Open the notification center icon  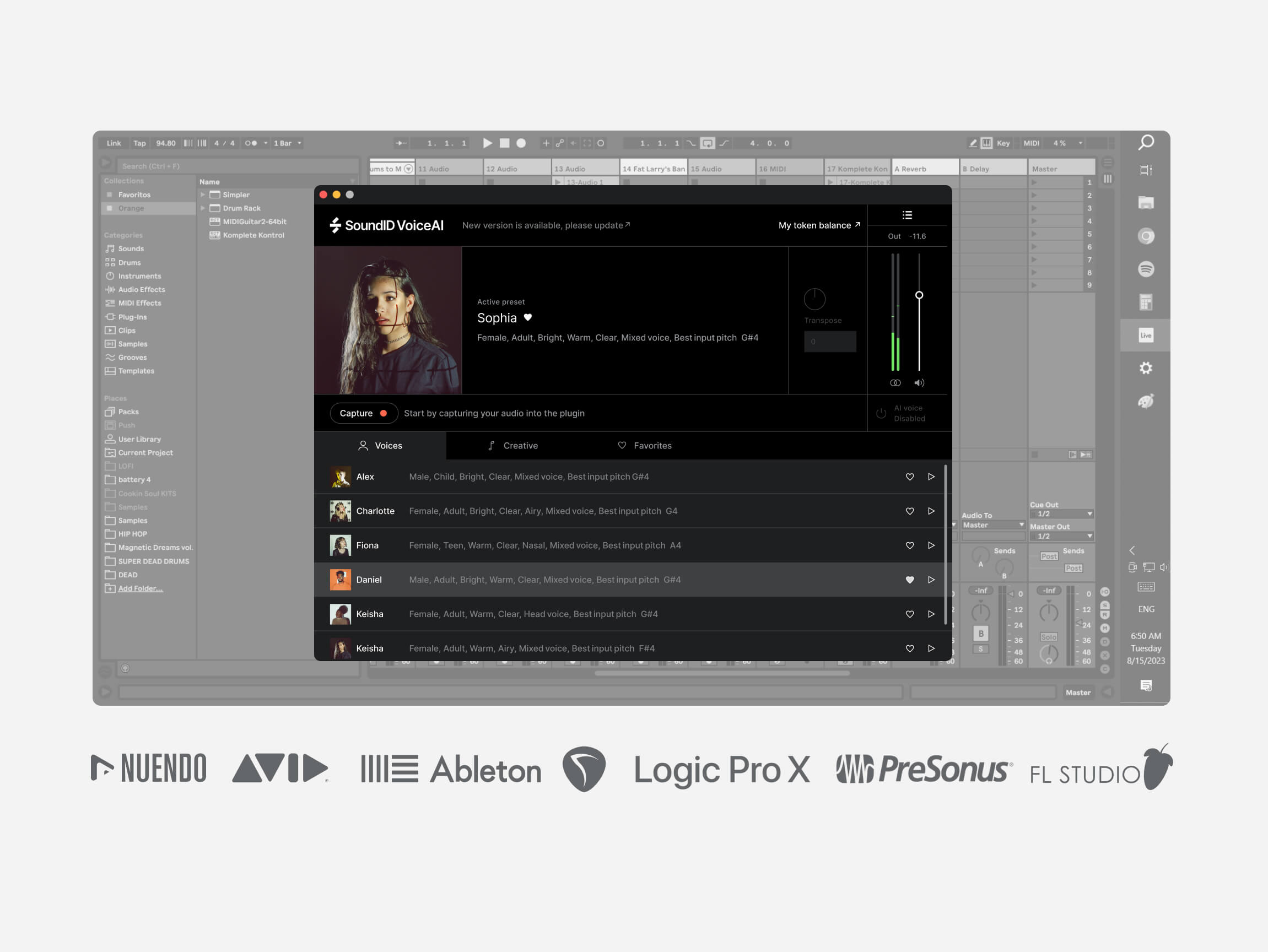point(1146,685)
